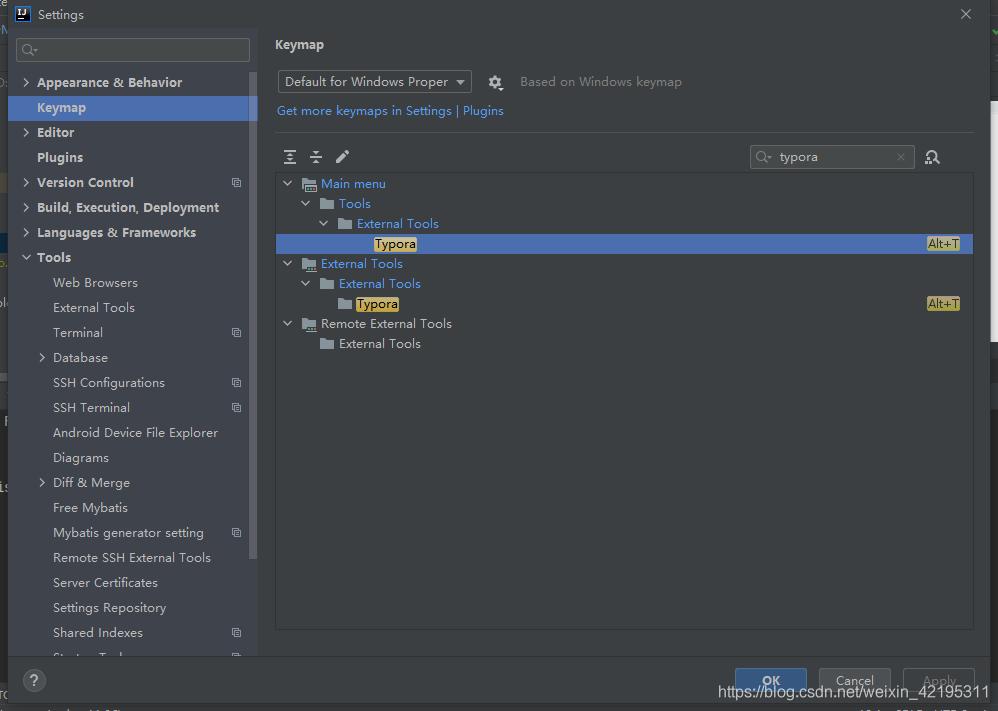Image resolution: width=998 pixels, height=711 pixels.
Task: Collapse the Tools settings section
Action: (26, 258)
